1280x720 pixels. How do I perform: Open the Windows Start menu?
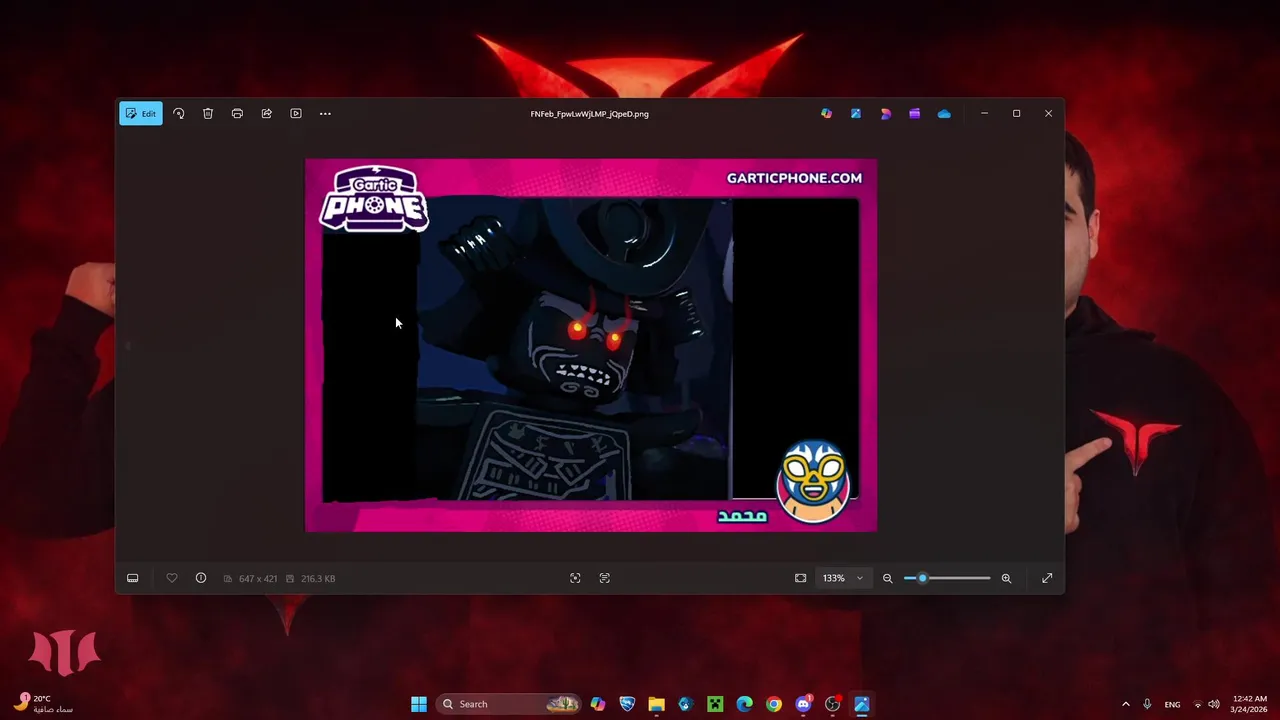click(419, 704)
